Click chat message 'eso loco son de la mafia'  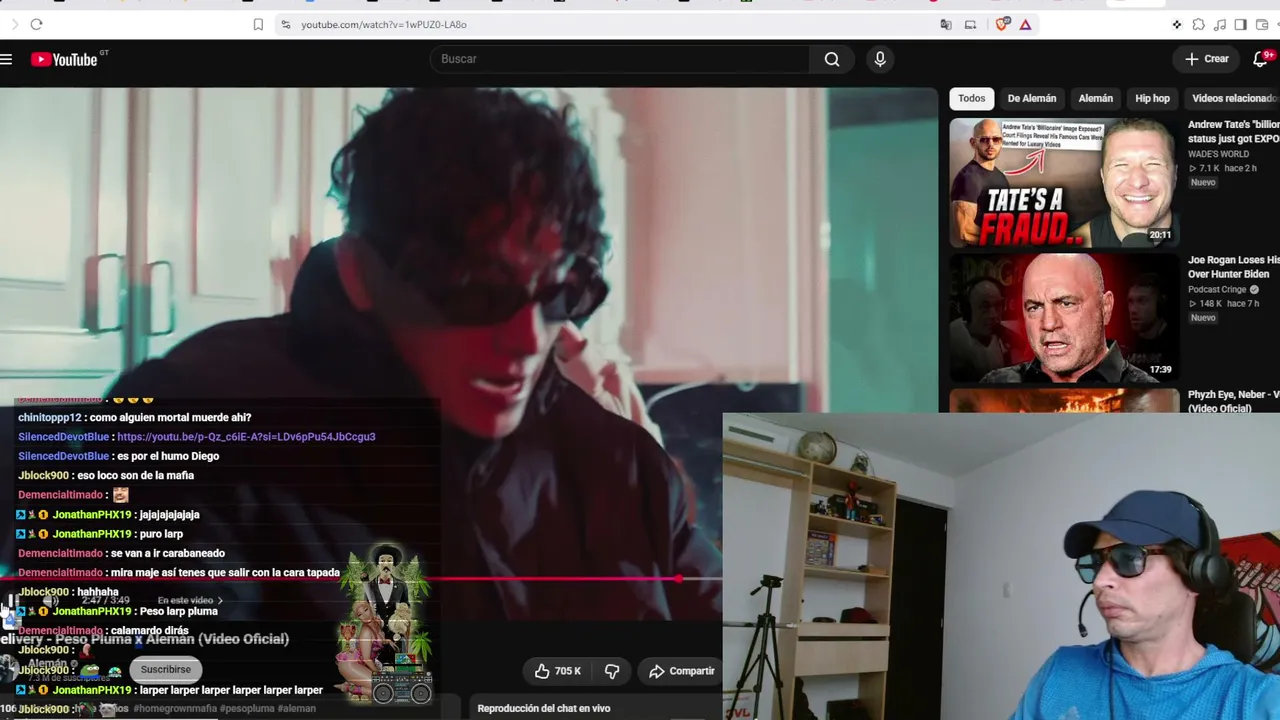tap(135, 476)
